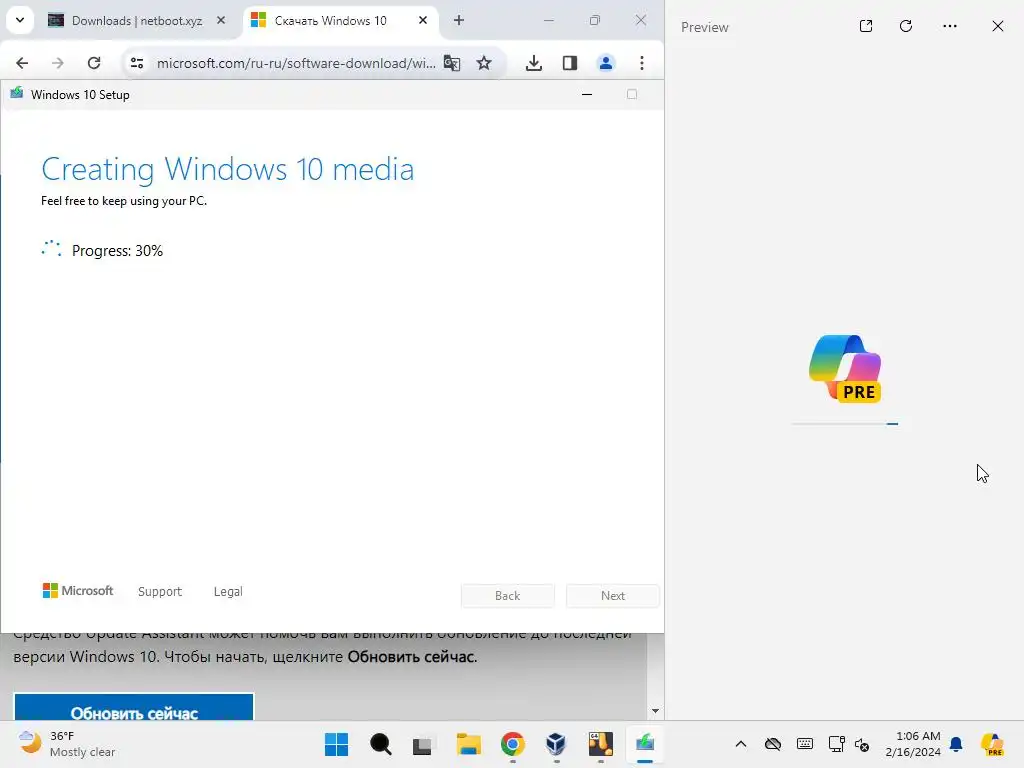Open Chrome profile avatar
The image size is (1024, 768).
point(605,63)
